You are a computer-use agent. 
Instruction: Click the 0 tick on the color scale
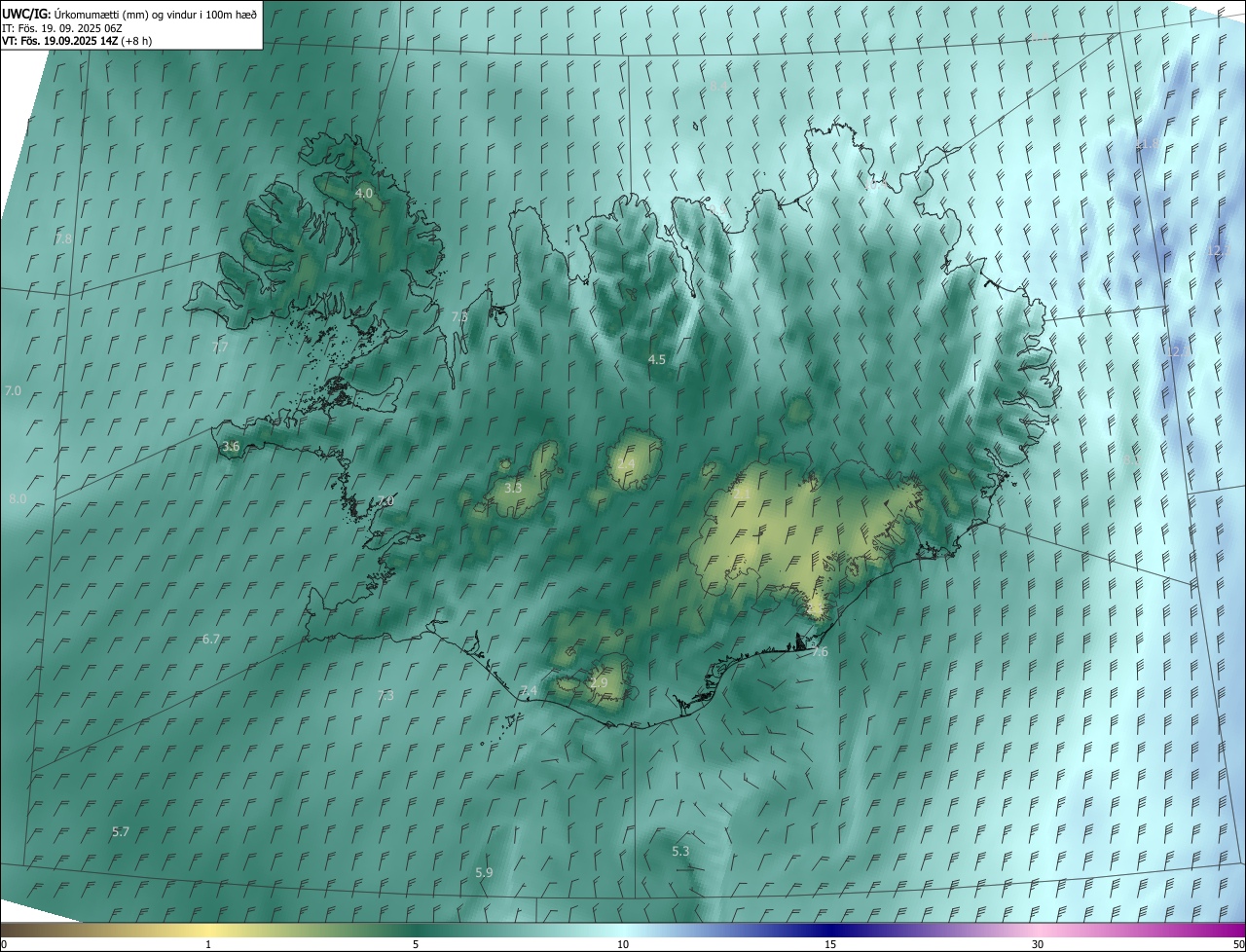coord(4,945)
